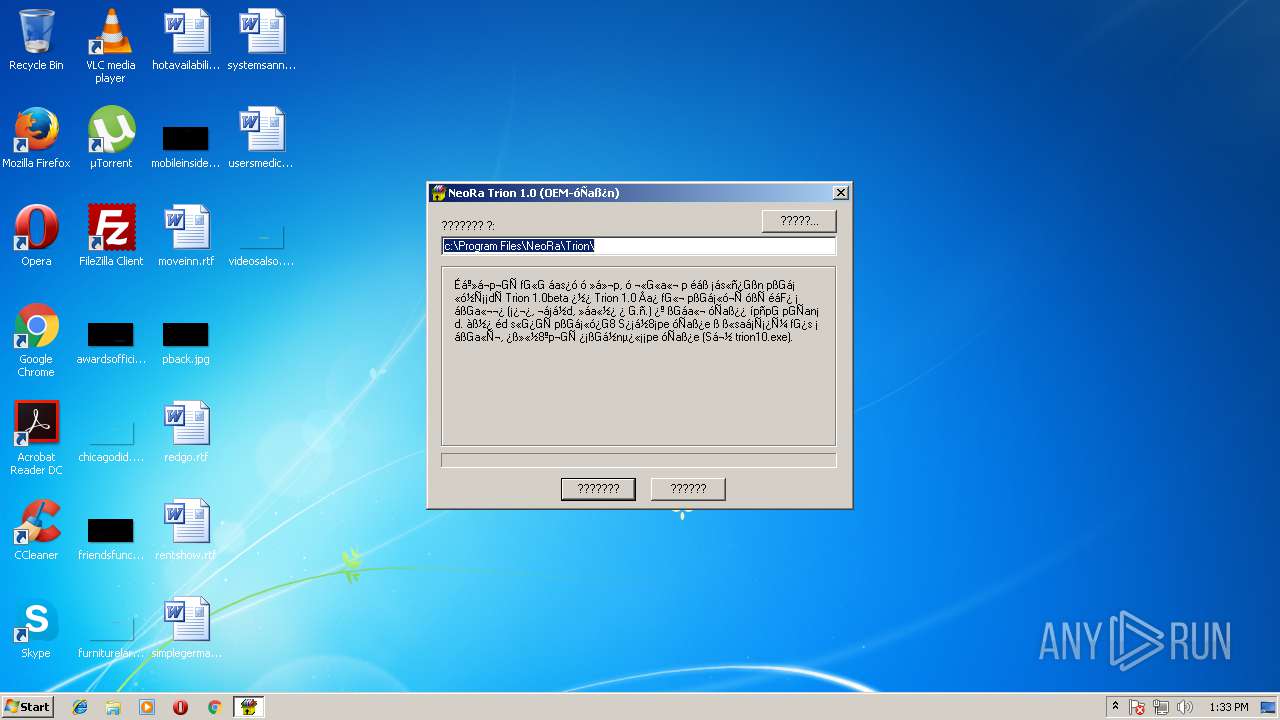This screenshot has width=1280, height=720.
Task: Open Windows Media Player from taskbar
Action: coord(147,707)
